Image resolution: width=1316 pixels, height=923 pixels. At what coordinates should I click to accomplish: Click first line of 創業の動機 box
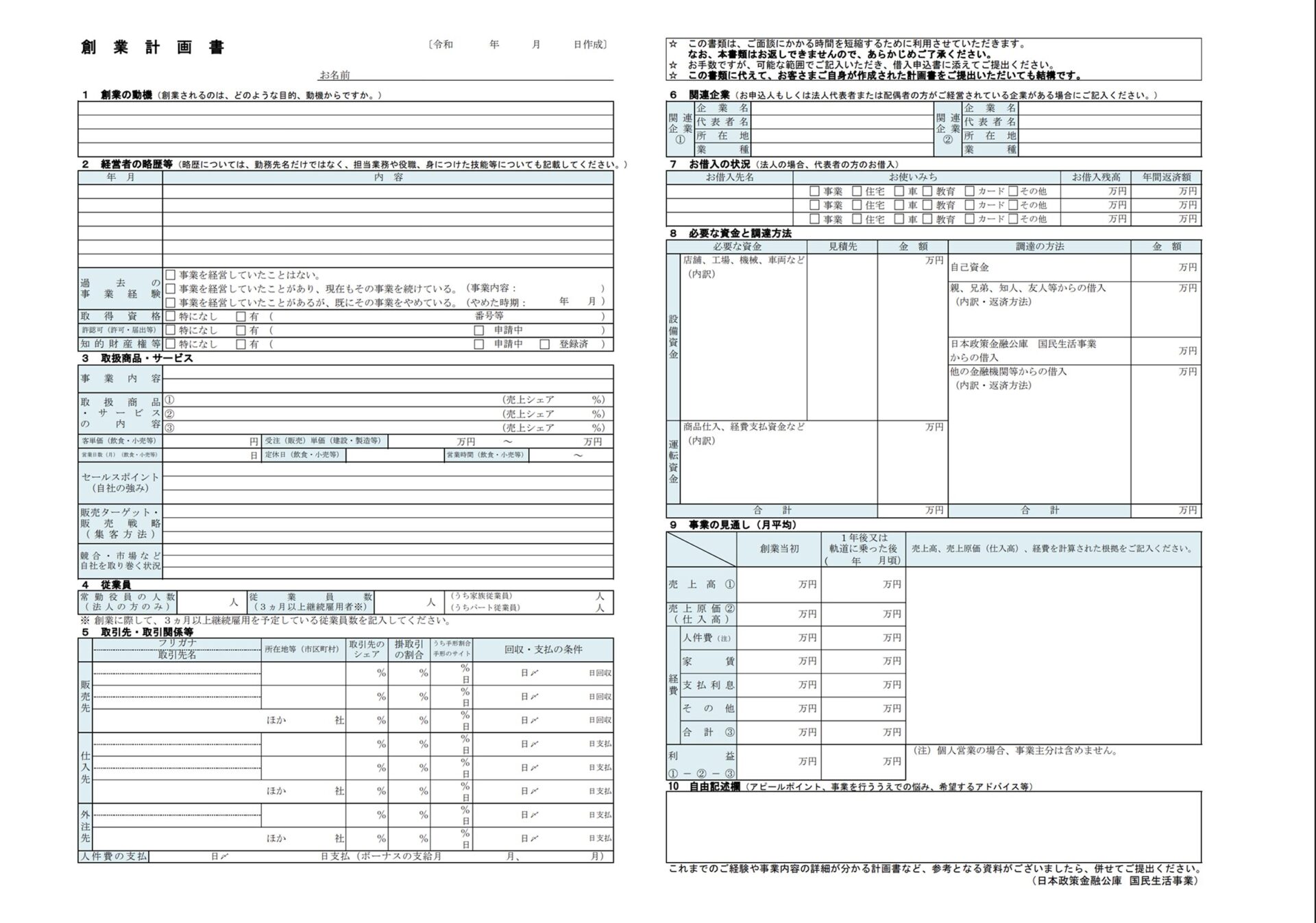(x=345, y=108)
